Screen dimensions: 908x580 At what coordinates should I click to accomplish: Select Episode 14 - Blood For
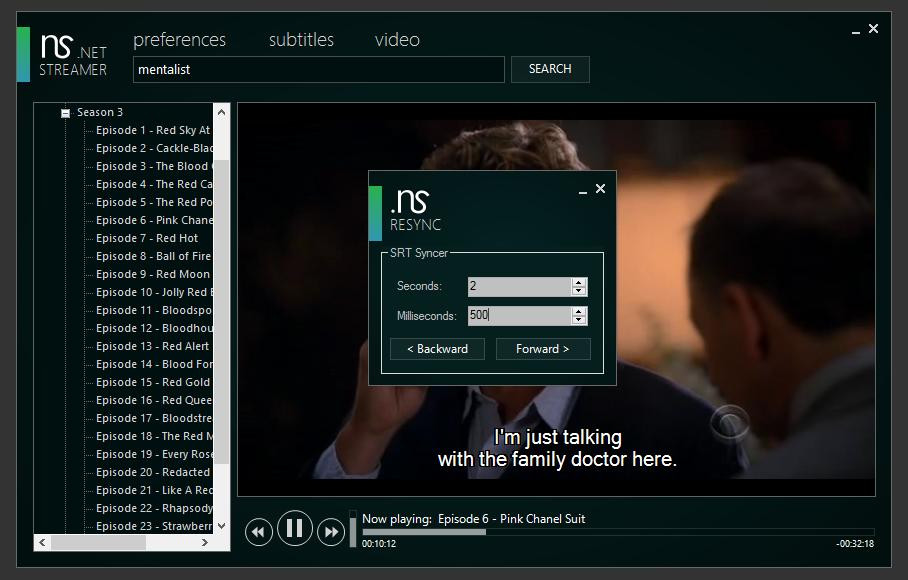click(x=154, y=364)
